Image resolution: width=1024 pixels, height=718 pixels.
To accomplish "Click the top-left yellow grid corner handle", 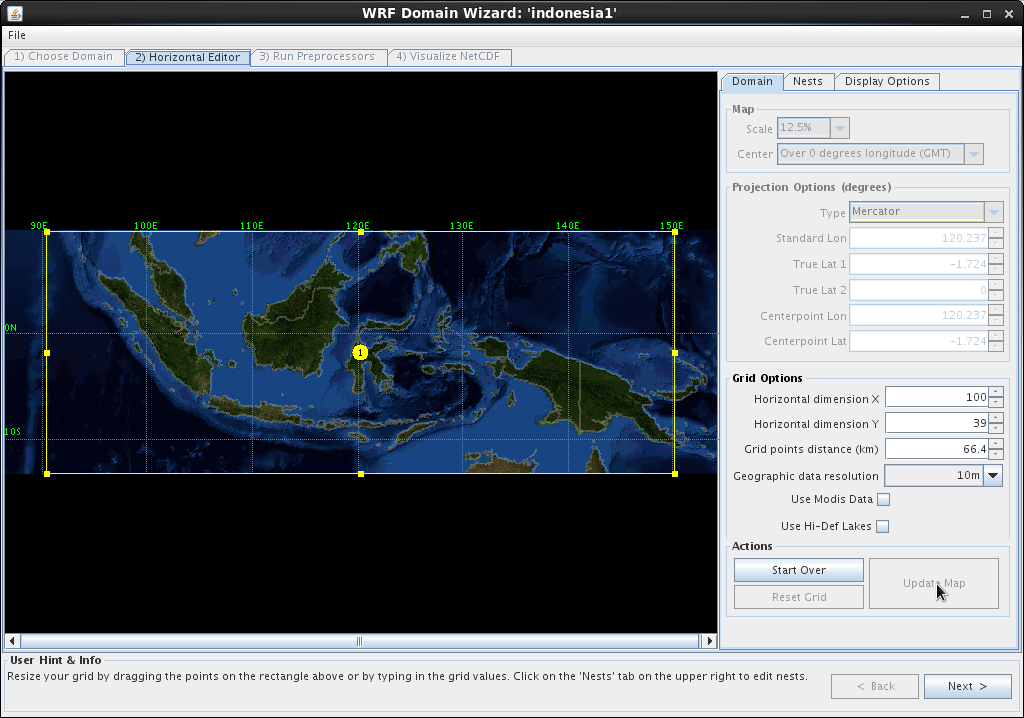I will tap(47, 232).
